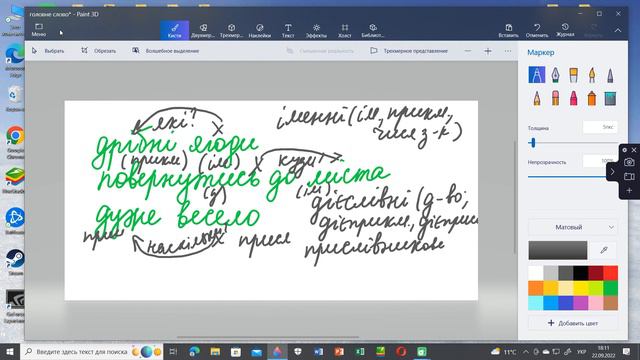
Task: Activate the Eraser tool
Action: click(x=555, y=98)
